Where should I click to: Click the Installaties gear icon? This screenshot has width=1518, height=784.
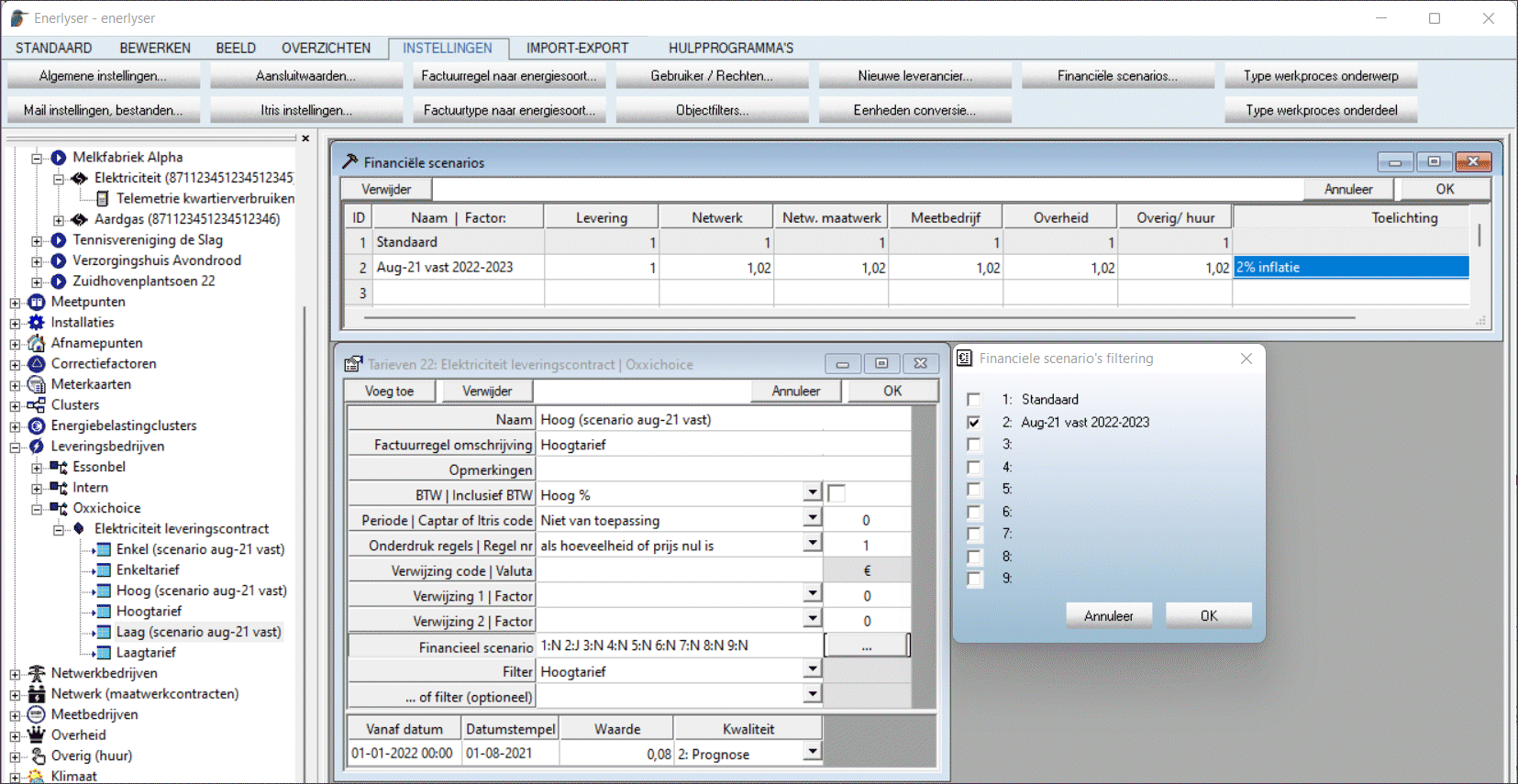click(x=37, y=323)
